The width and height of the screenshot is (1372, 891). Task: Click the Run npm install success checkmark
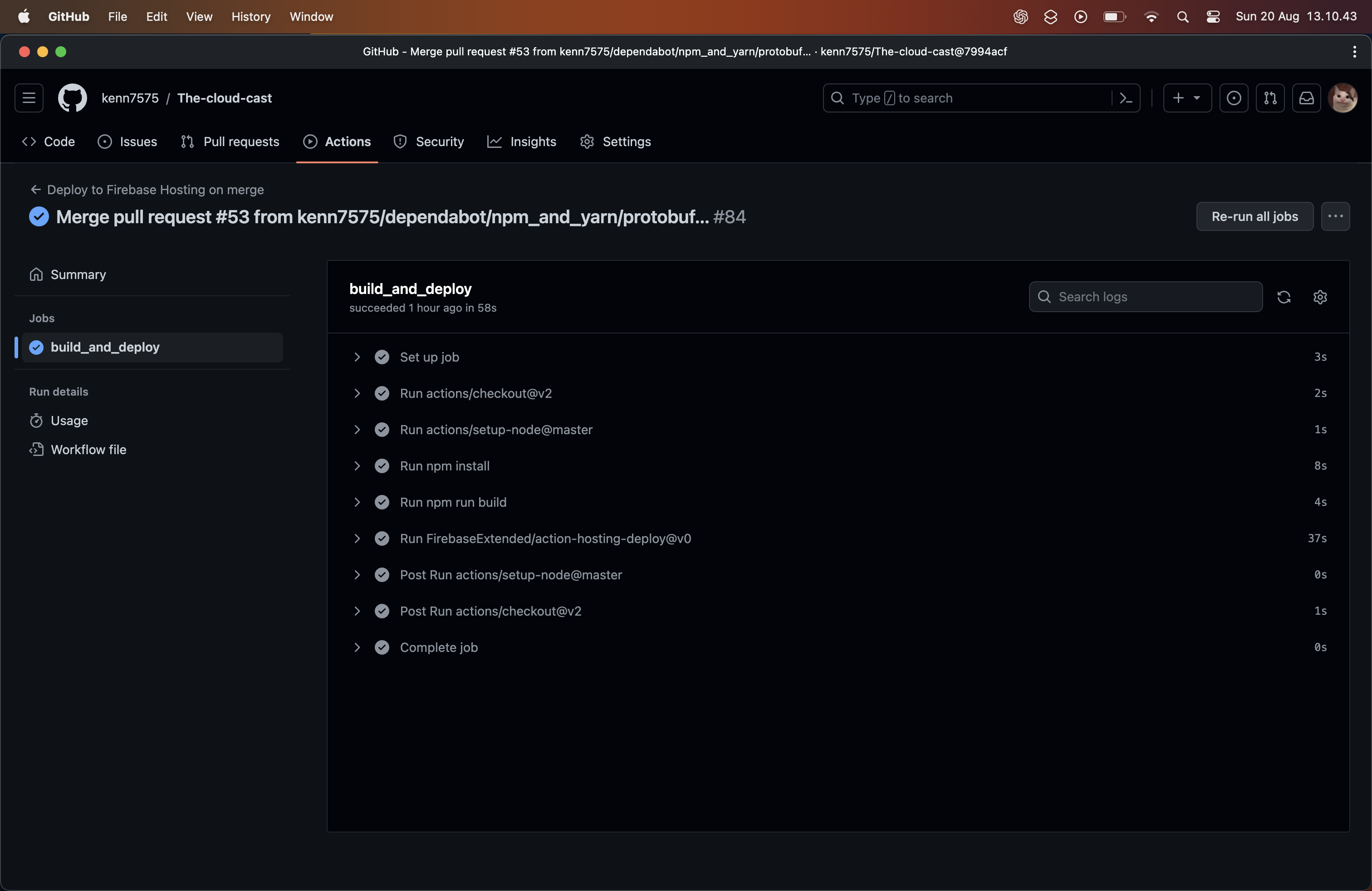[382, 466]
